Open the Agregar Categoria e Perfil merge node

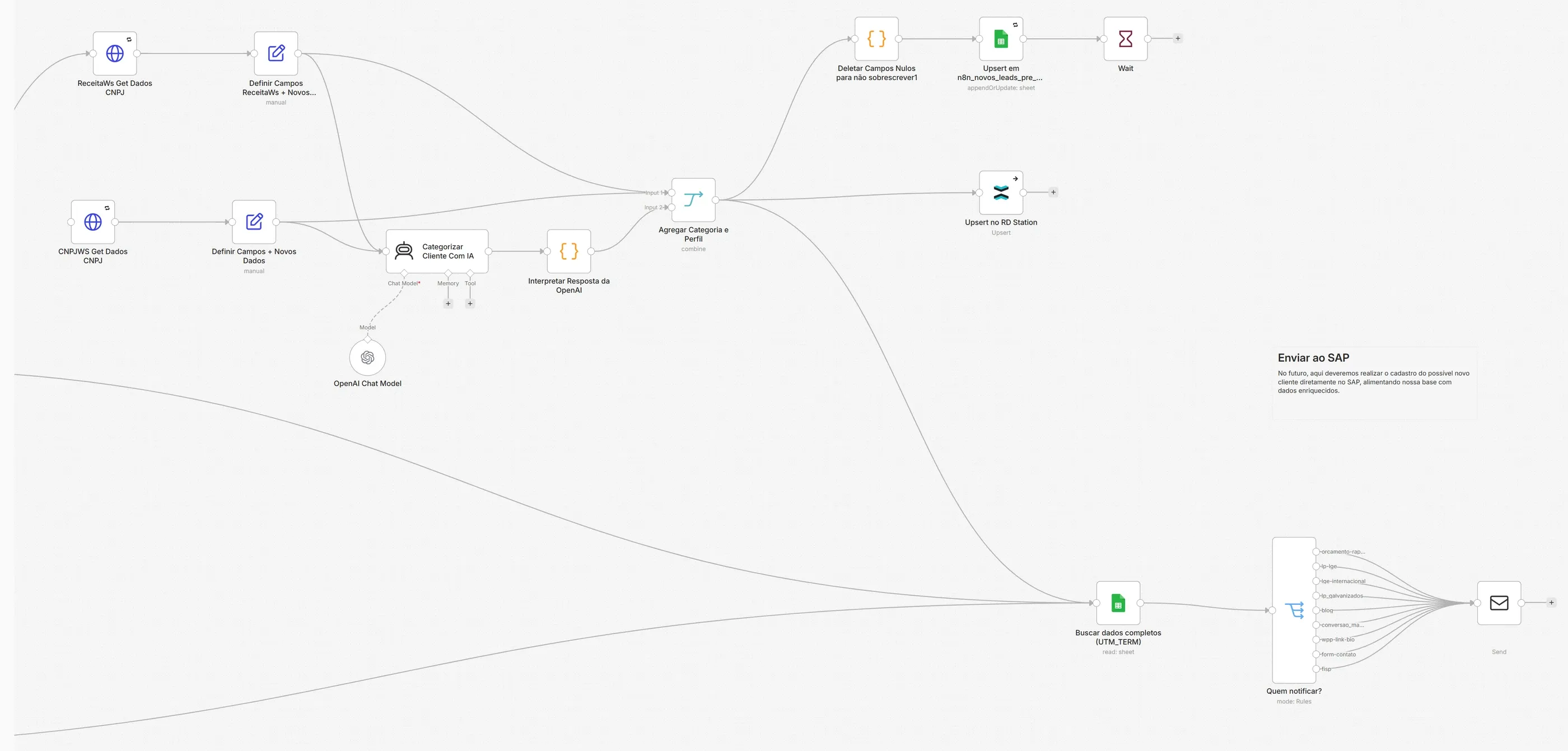tap(693, 199)
